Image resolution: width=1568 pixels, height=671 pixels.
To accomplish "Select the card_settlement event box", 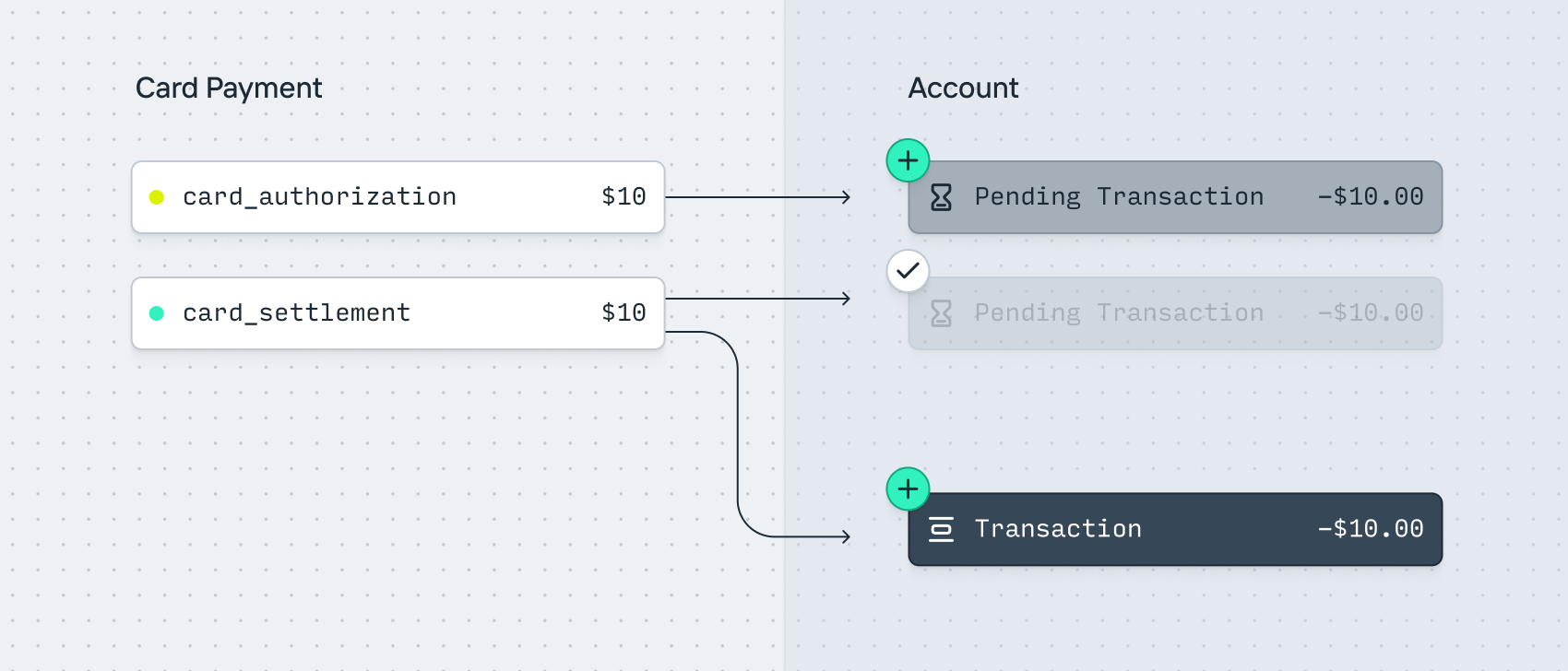I will [x=398, y=313].
